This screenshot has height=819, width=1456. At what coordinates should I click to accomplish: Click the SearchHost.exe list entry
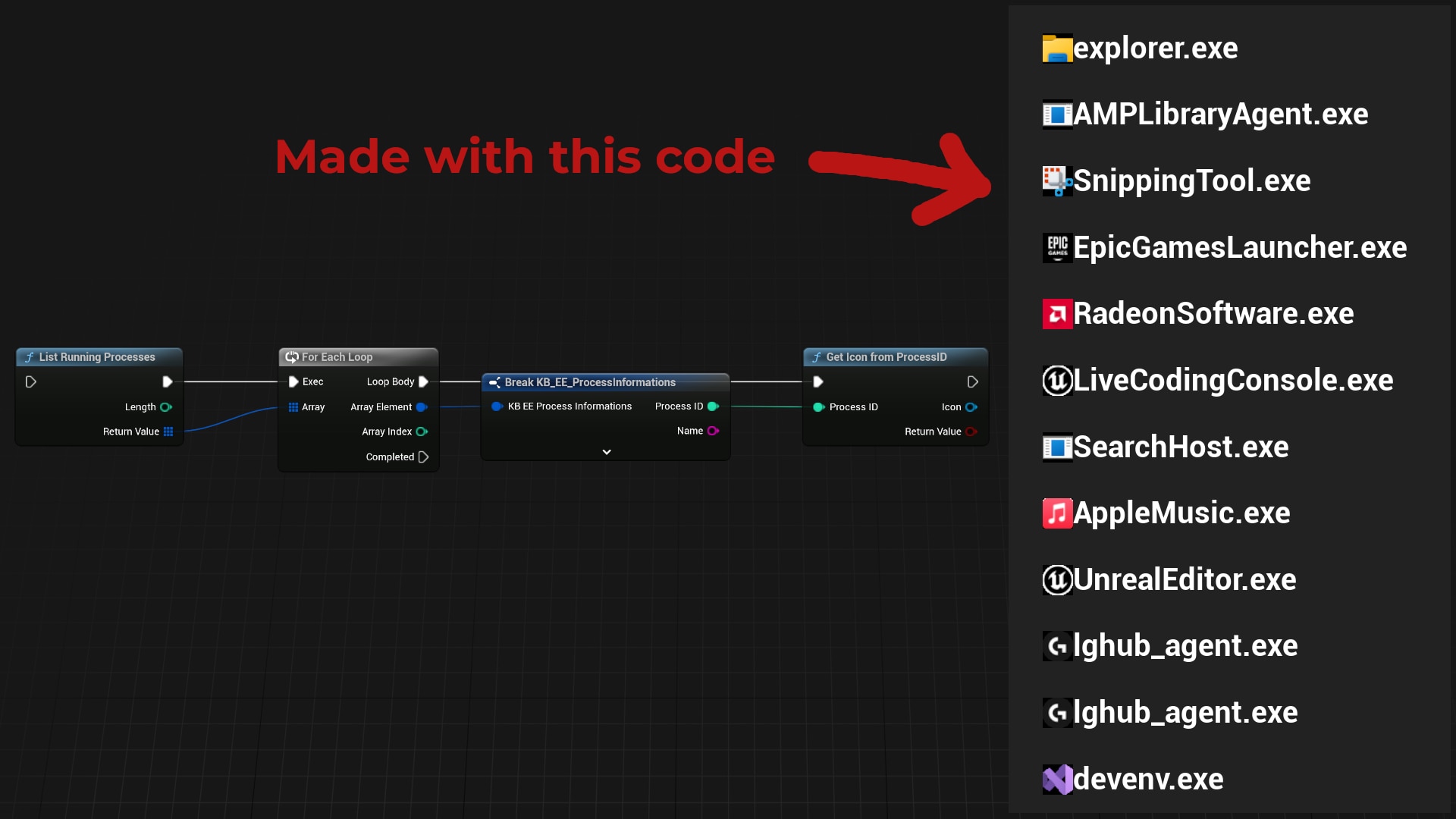[x=1180, y=447]
